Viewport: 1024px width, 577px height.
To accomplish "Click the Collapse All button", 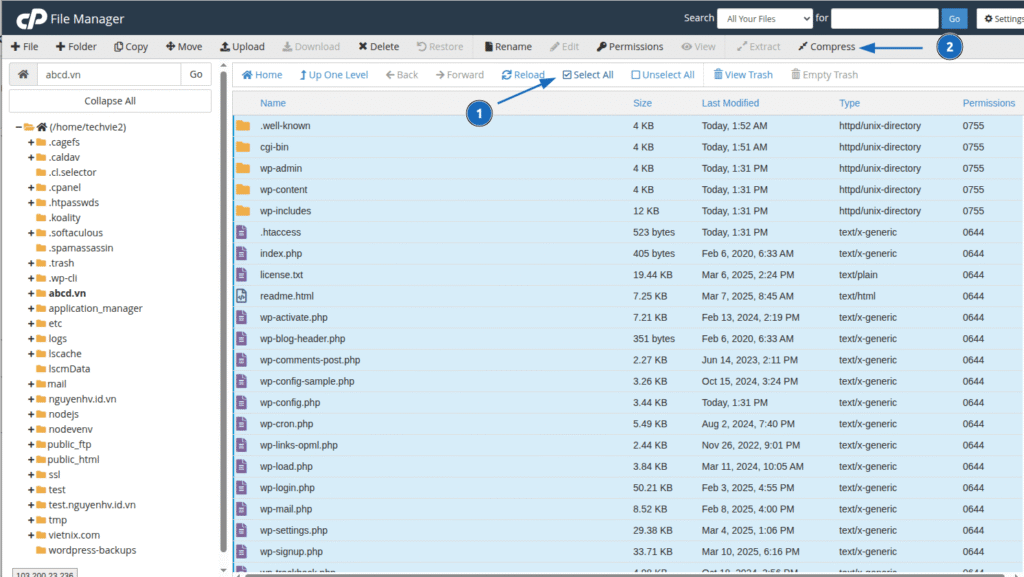I will coord(110,101).
